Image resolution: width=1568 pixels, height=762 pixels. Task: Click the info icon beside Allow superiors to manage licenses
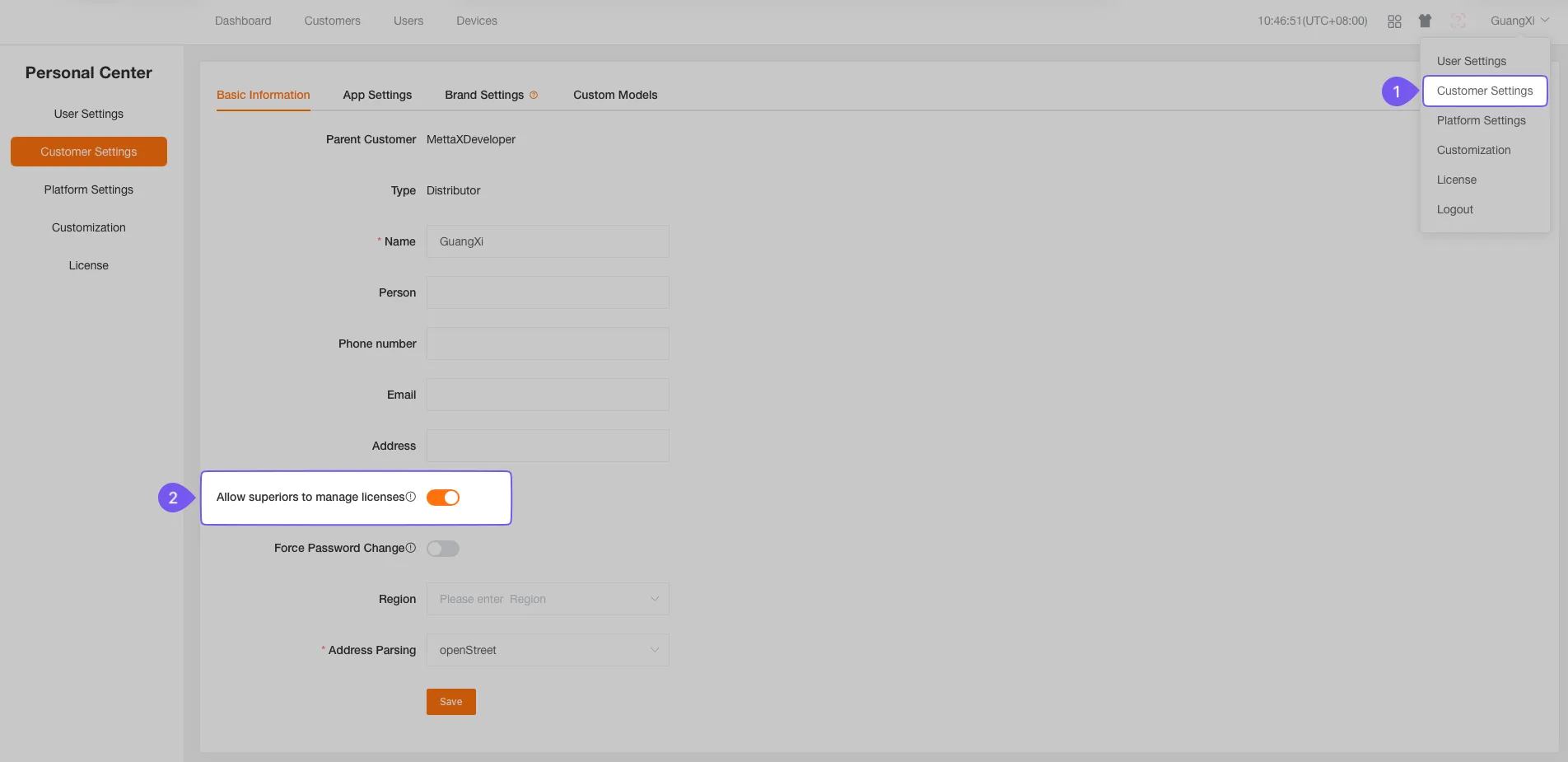click(x=411, y=496)
